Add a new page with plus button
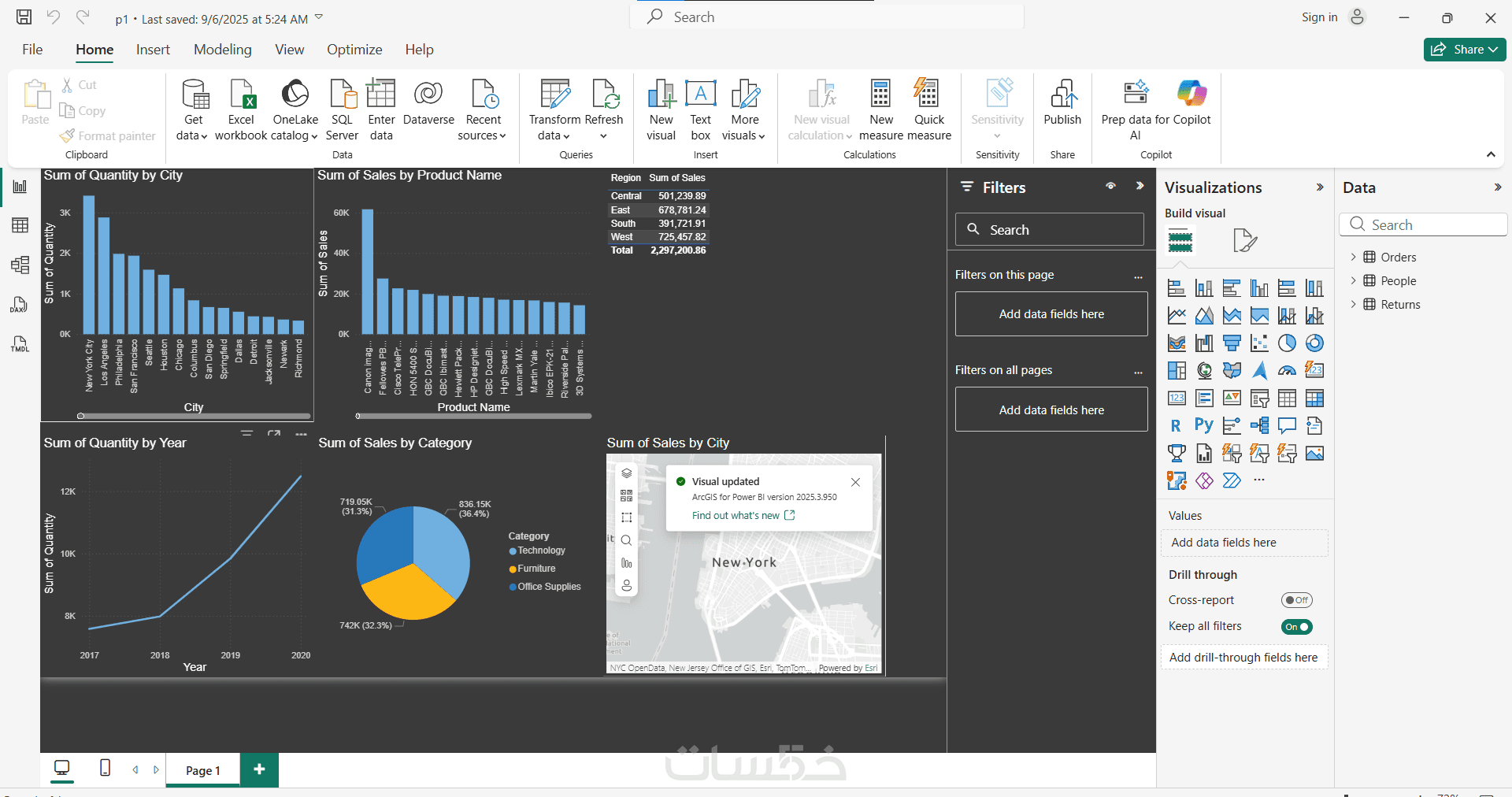This screenshot has width=1512, height=797. coord(259,769)
